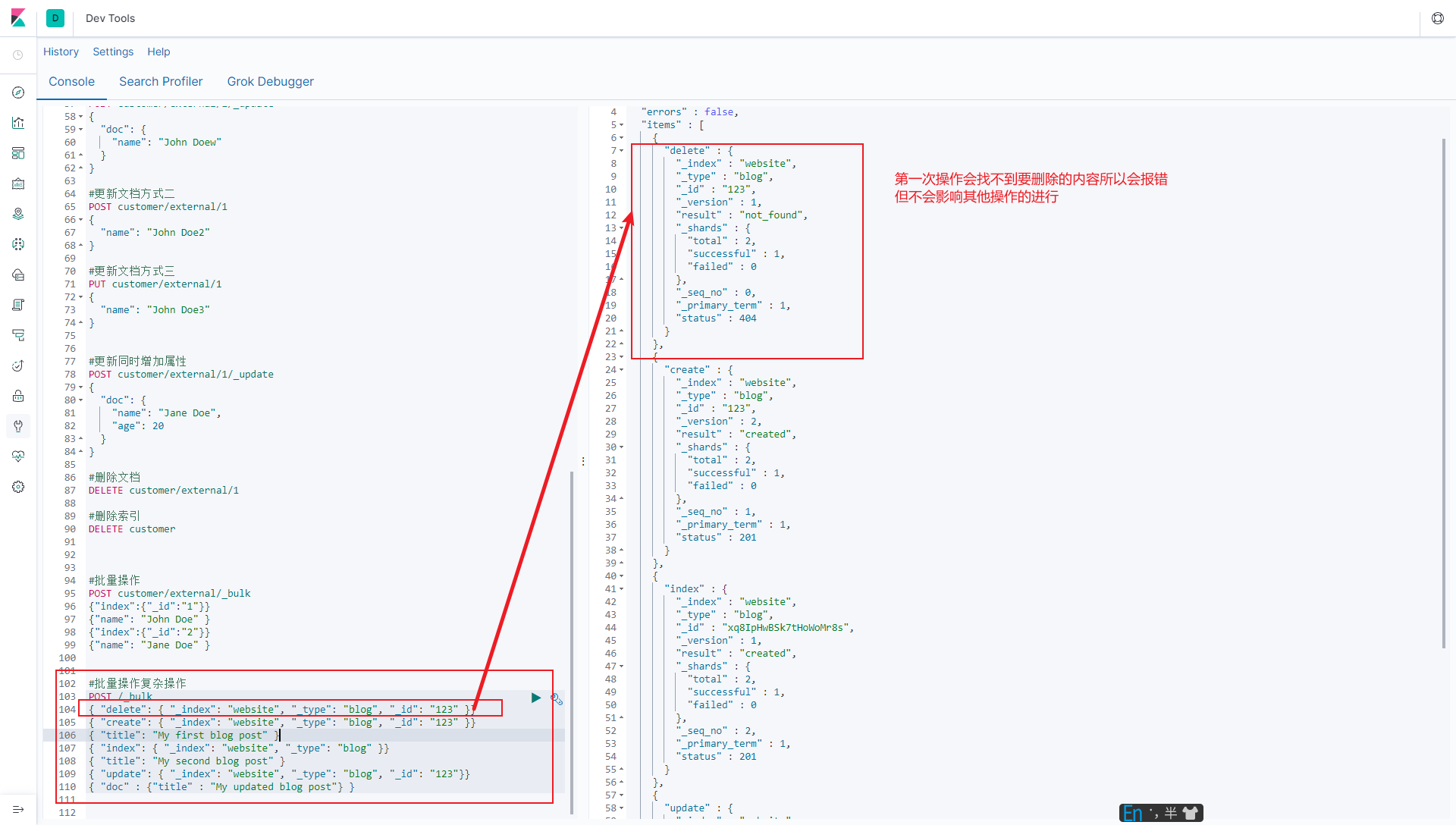1456x825 pixels.
Task: Open Machine Learning icon in sidebar
Action: click(18, 244)
